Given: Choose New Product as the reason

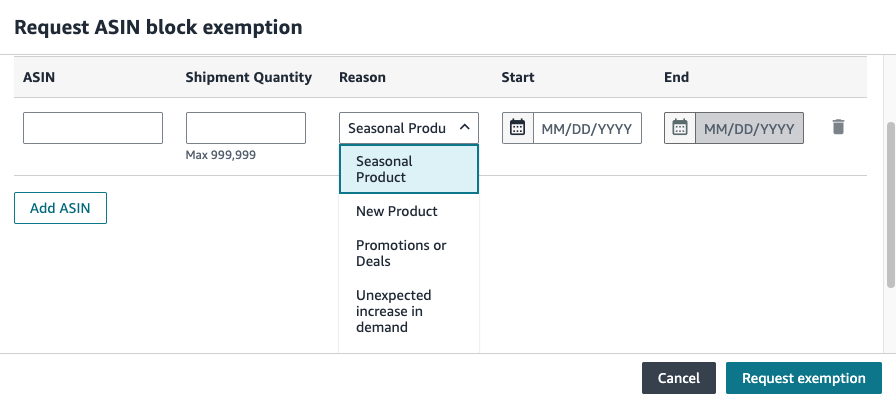Looking at the screenshot, I should point(409,211).
